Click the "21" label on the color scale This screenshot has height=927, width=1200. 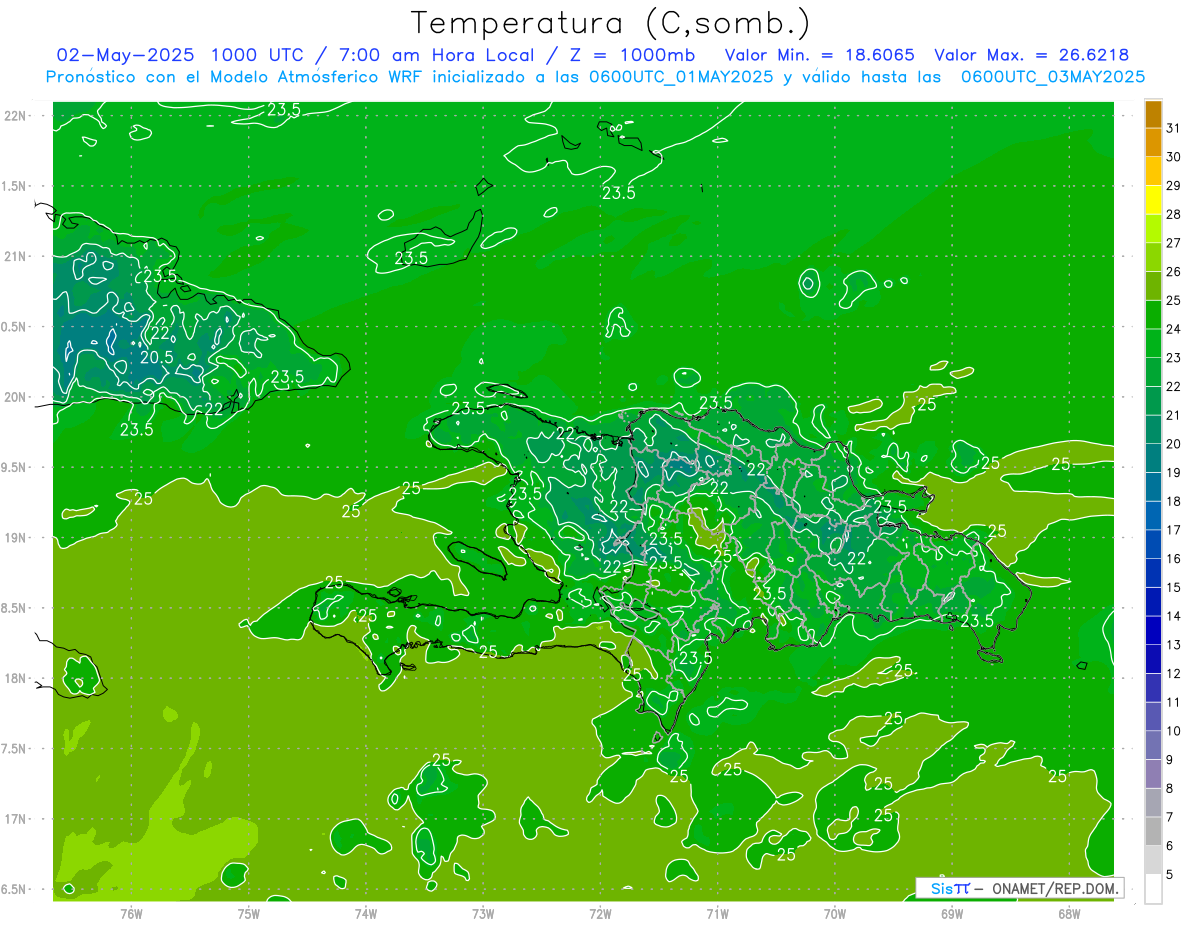point(1174,415)
